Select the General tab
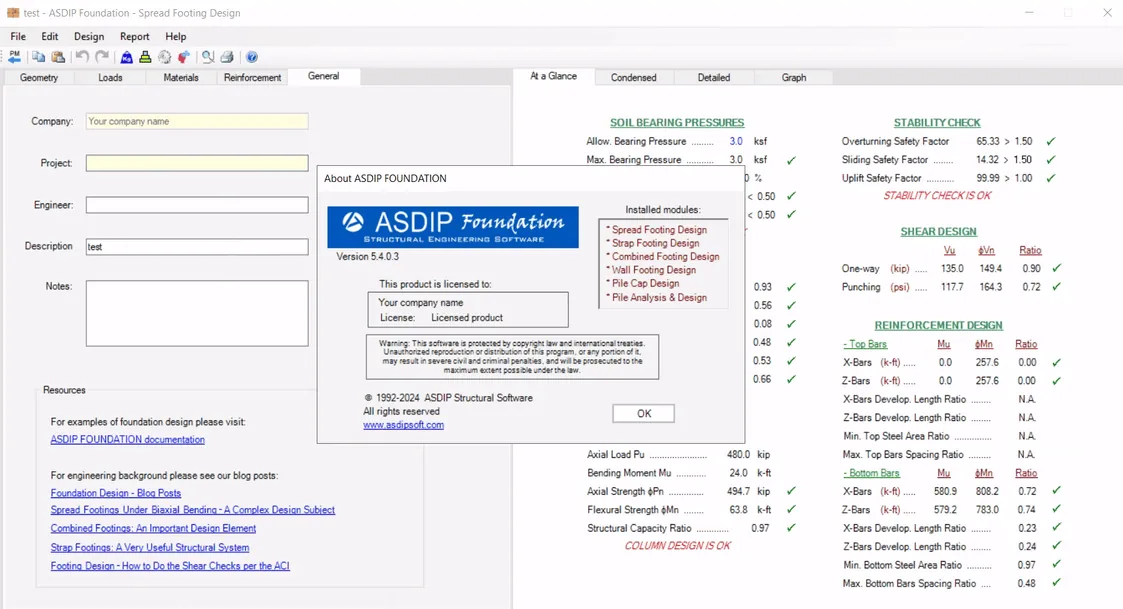Screen dimensions: 1123x609 click(324, 76)
